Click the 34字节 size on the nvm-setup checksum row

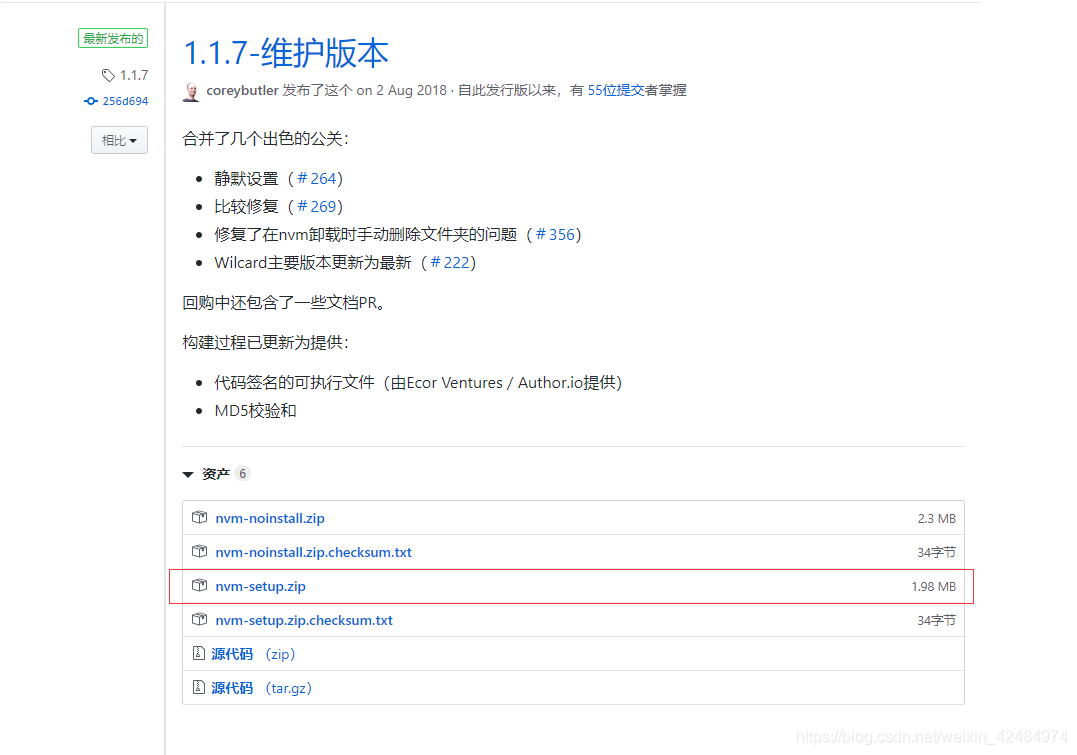point(936,620)
